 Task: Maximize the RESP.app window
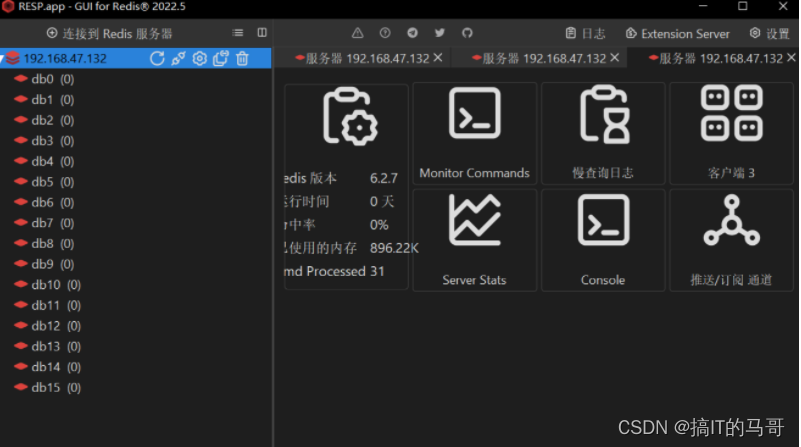tap(743, 6)
